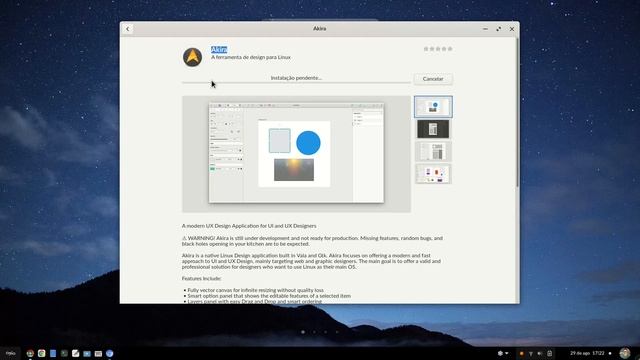Screen dimensions: 640x360
Task: Close the Akira window
Action: [512, 29]
